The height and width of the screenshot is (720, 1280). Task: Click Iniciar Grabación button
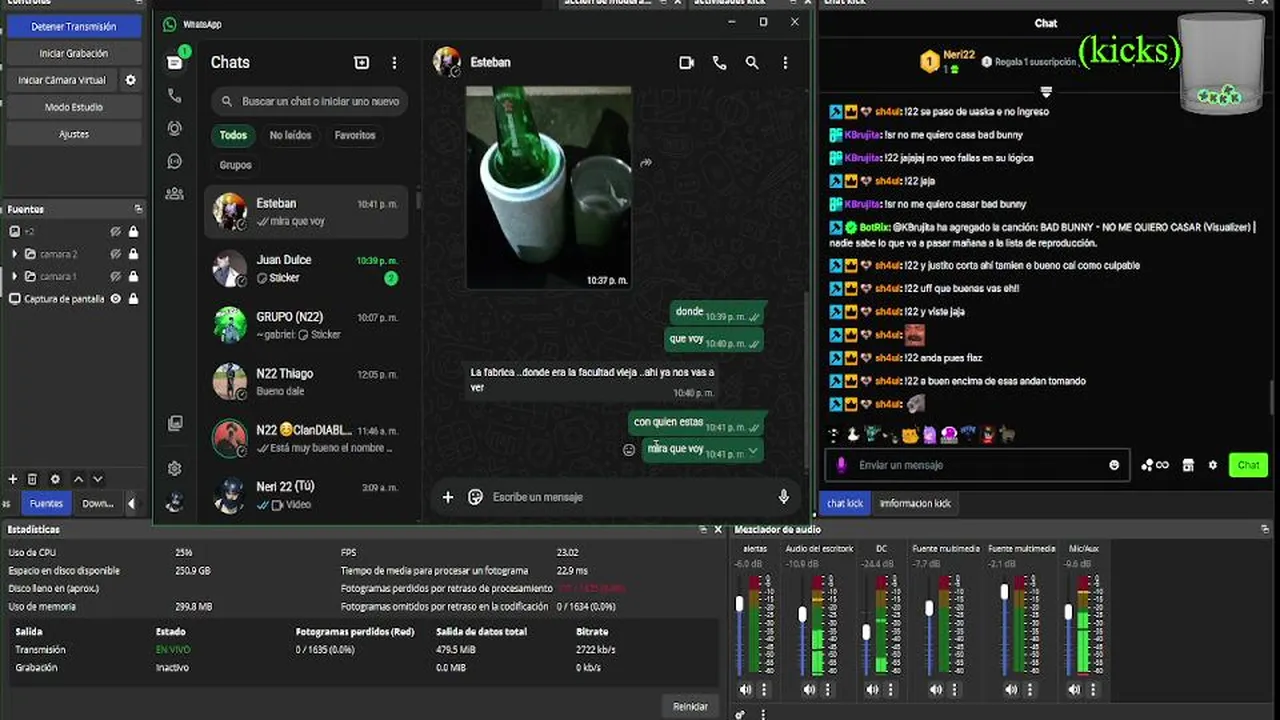pos(74,53)
